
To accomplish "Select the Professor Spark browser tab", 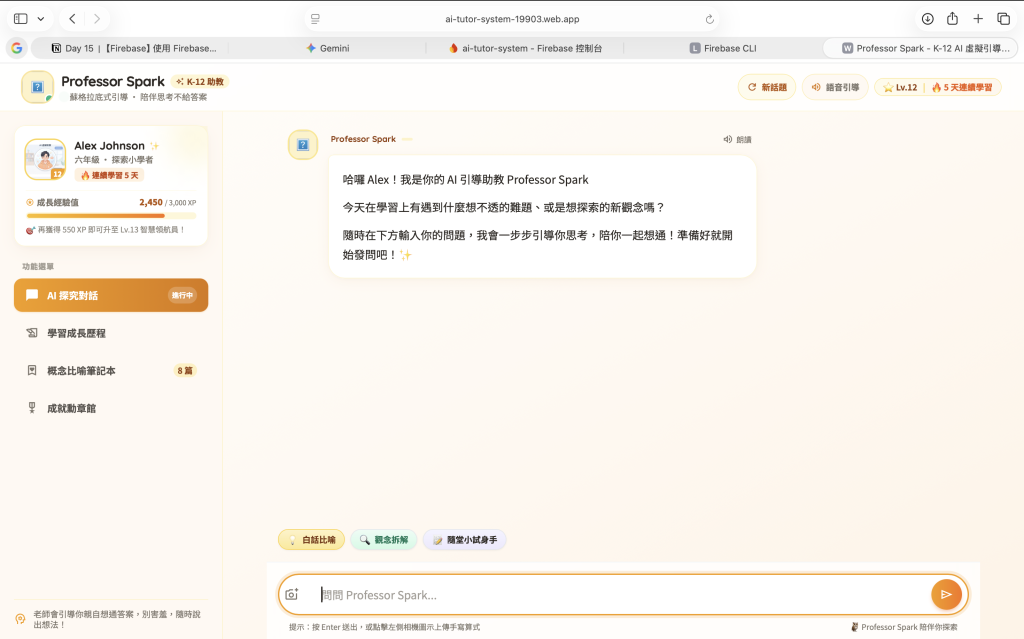I will [x=921, y=48].
